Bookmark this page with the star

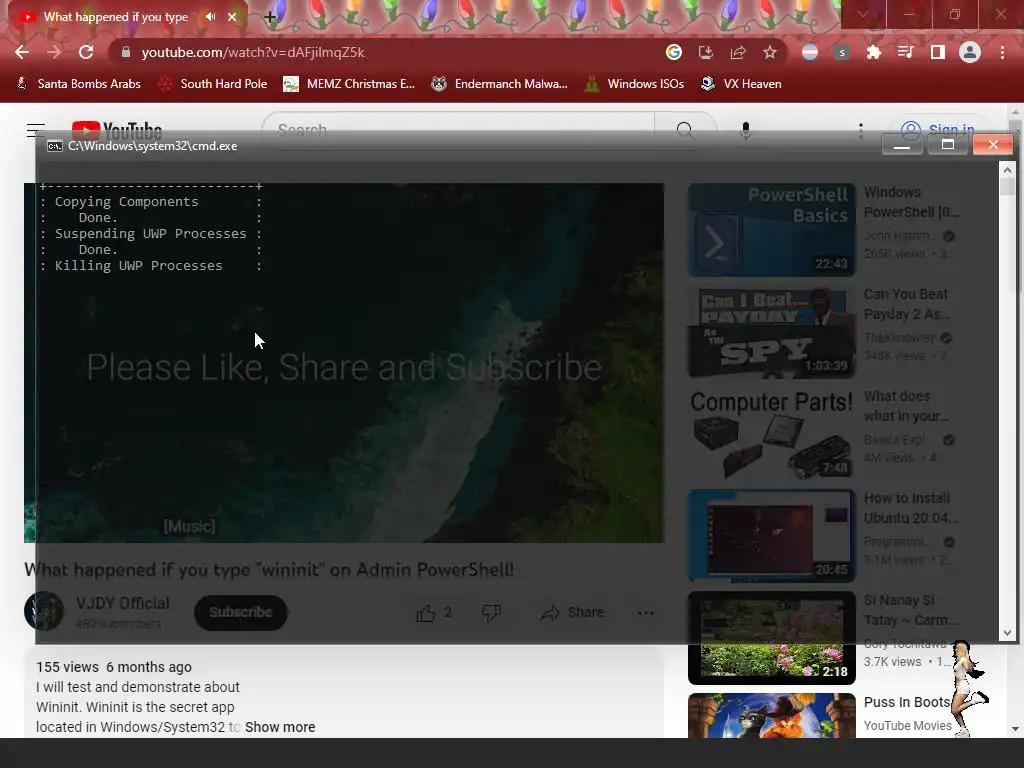coord(770,52)
